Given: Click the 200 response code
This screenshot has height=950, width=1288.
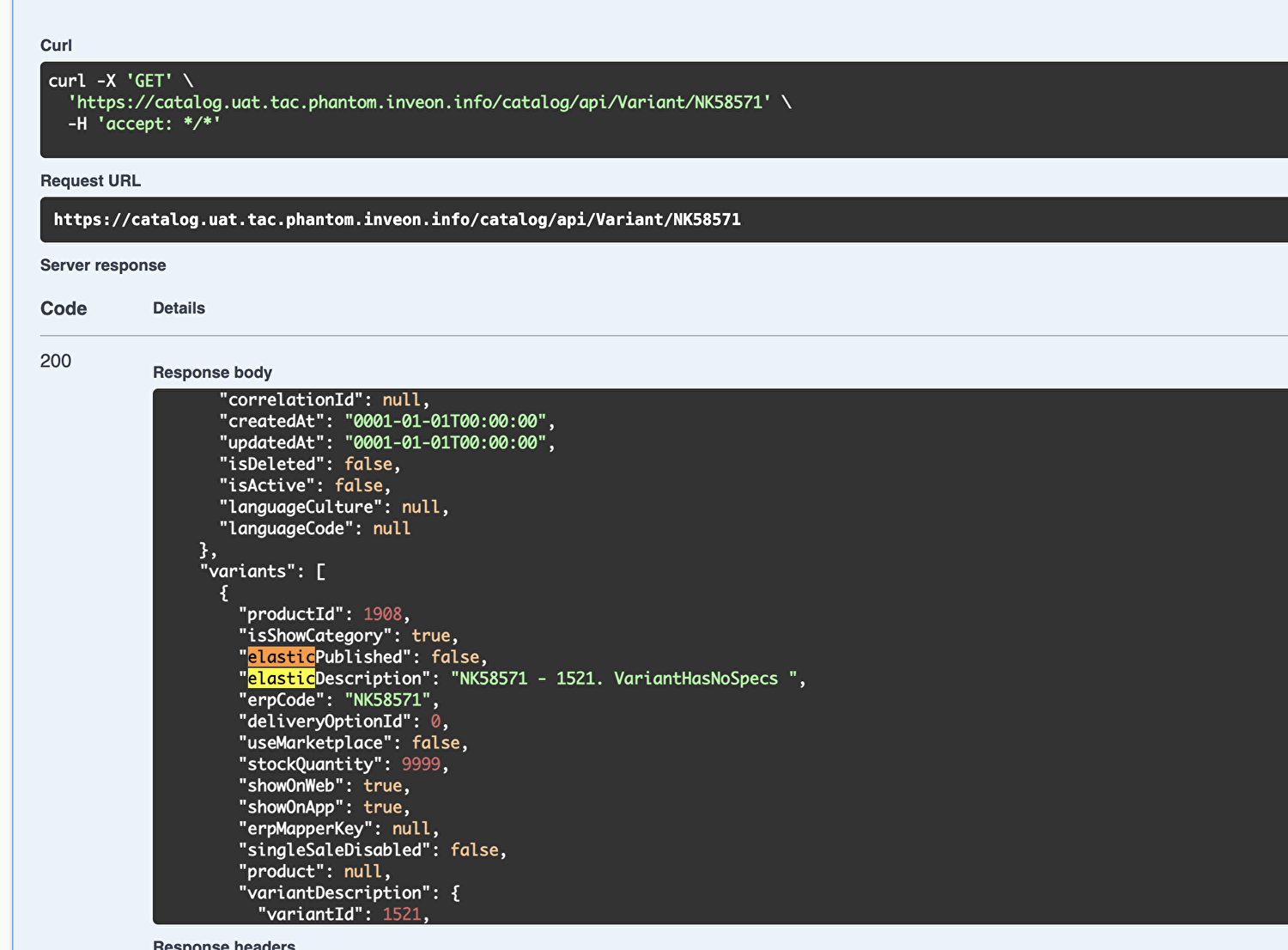Looking at the screenshot, I should click(x=56, y=361).
